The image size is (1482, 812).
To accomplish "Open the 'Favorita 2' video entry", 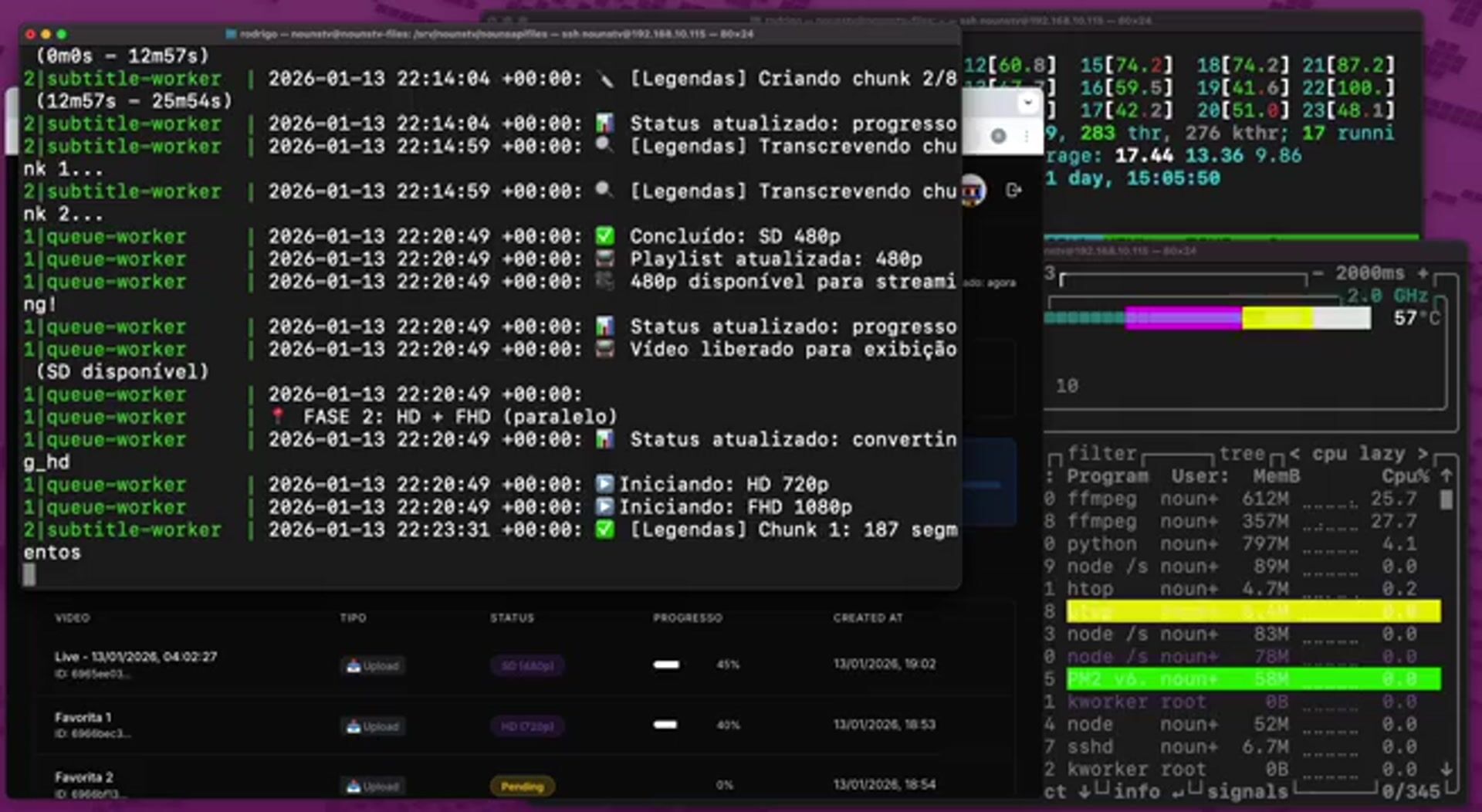I will pos(84,777).
